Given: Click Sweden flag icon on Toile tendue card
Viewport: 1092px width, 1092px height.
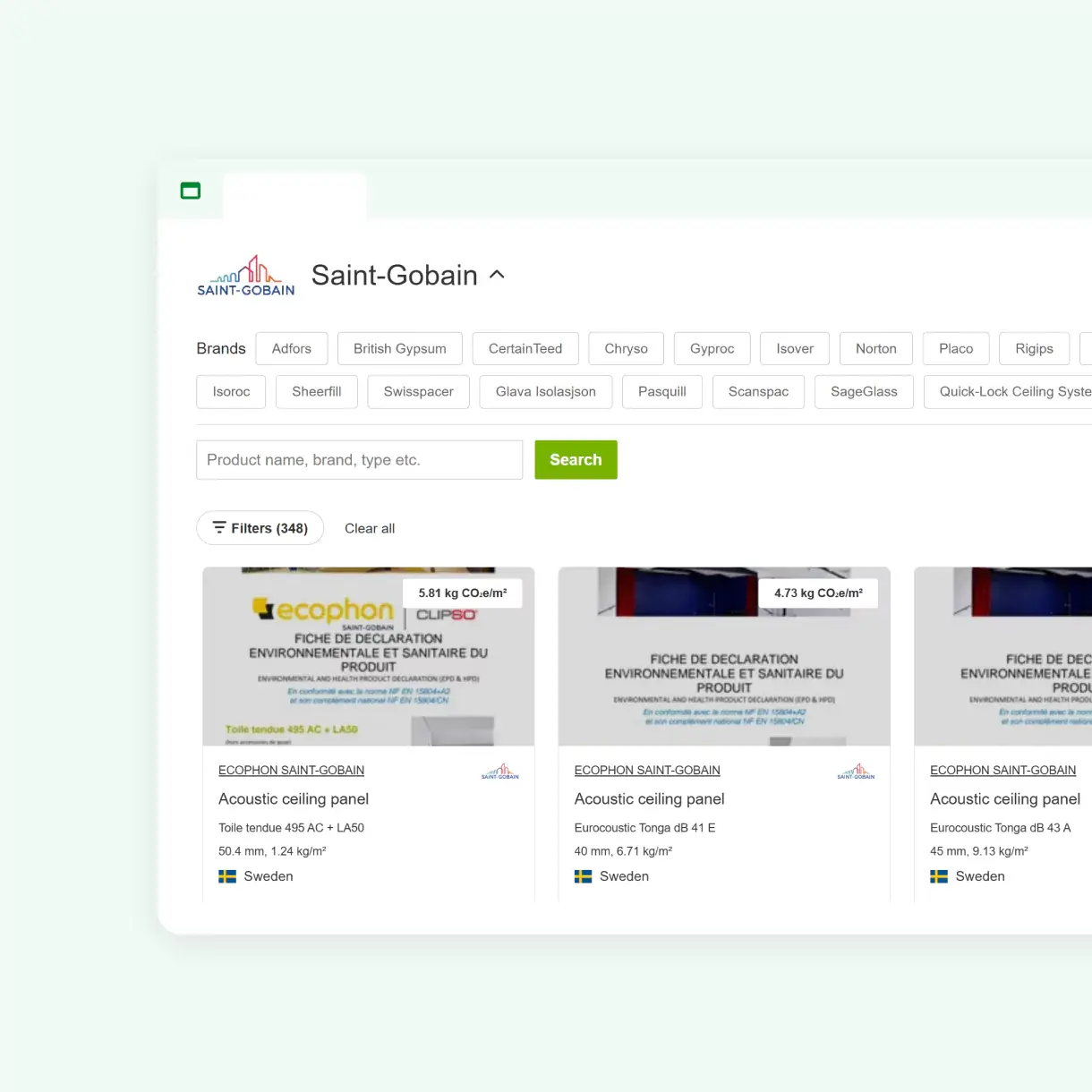Looking at the screenshot, I should [x=227, y=877].
